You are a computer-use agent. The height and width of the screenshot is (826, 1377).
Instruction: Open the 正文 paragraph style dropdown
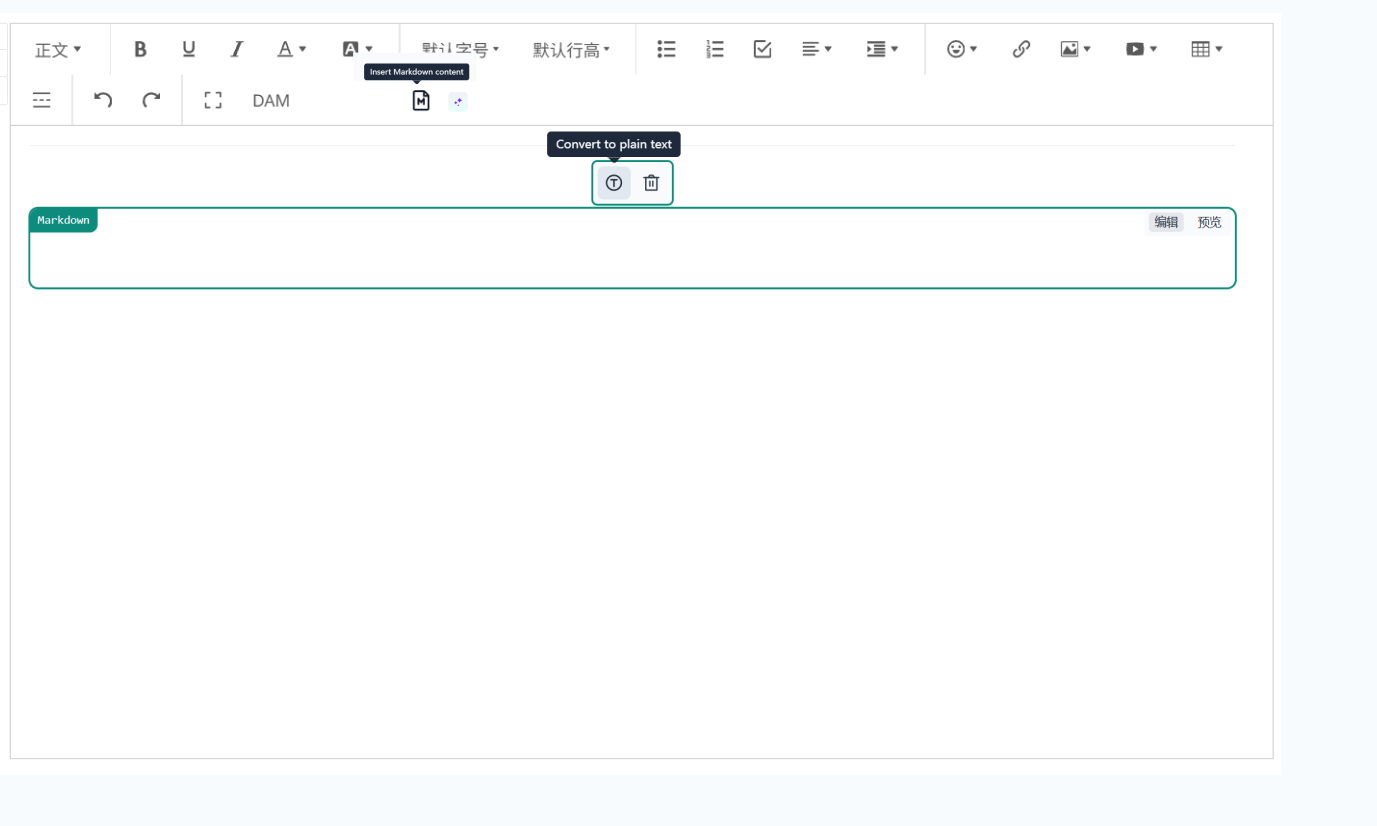click(58, 50)
